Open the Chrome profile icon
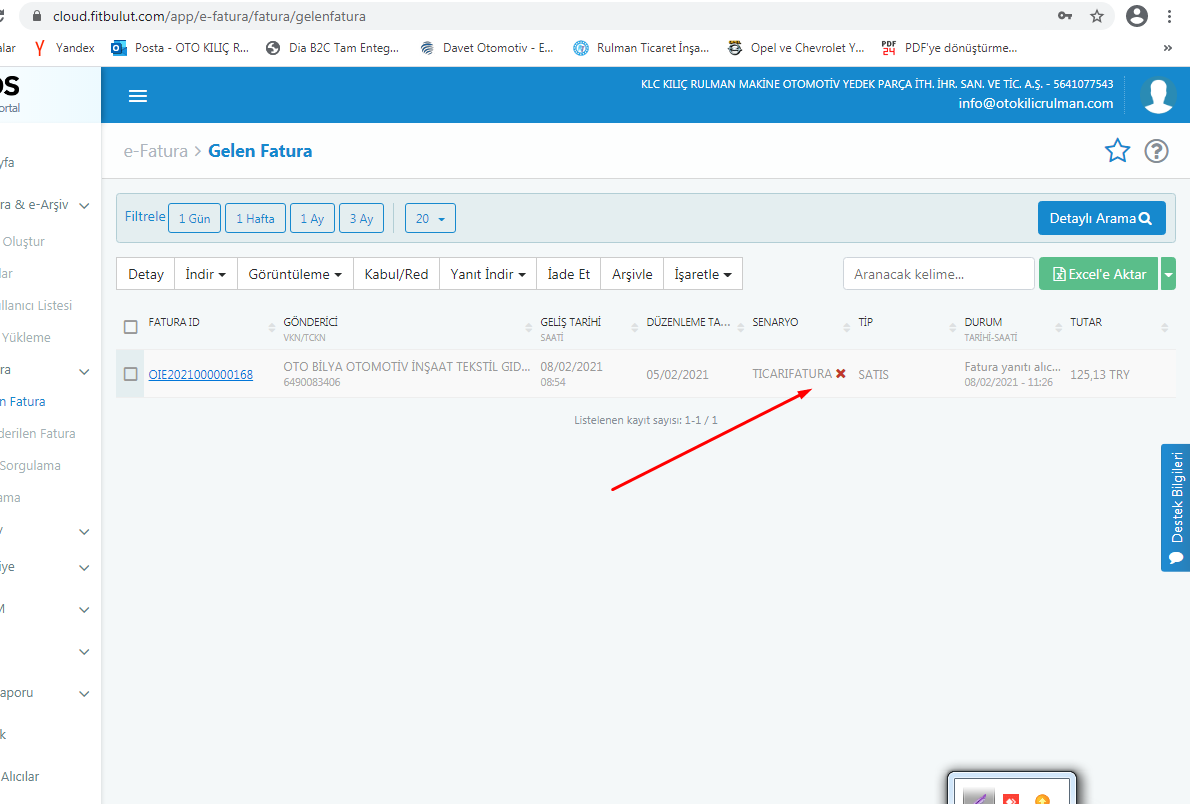The width and height of the screenshot is (1190, 804). click(x=1136, y=16)
